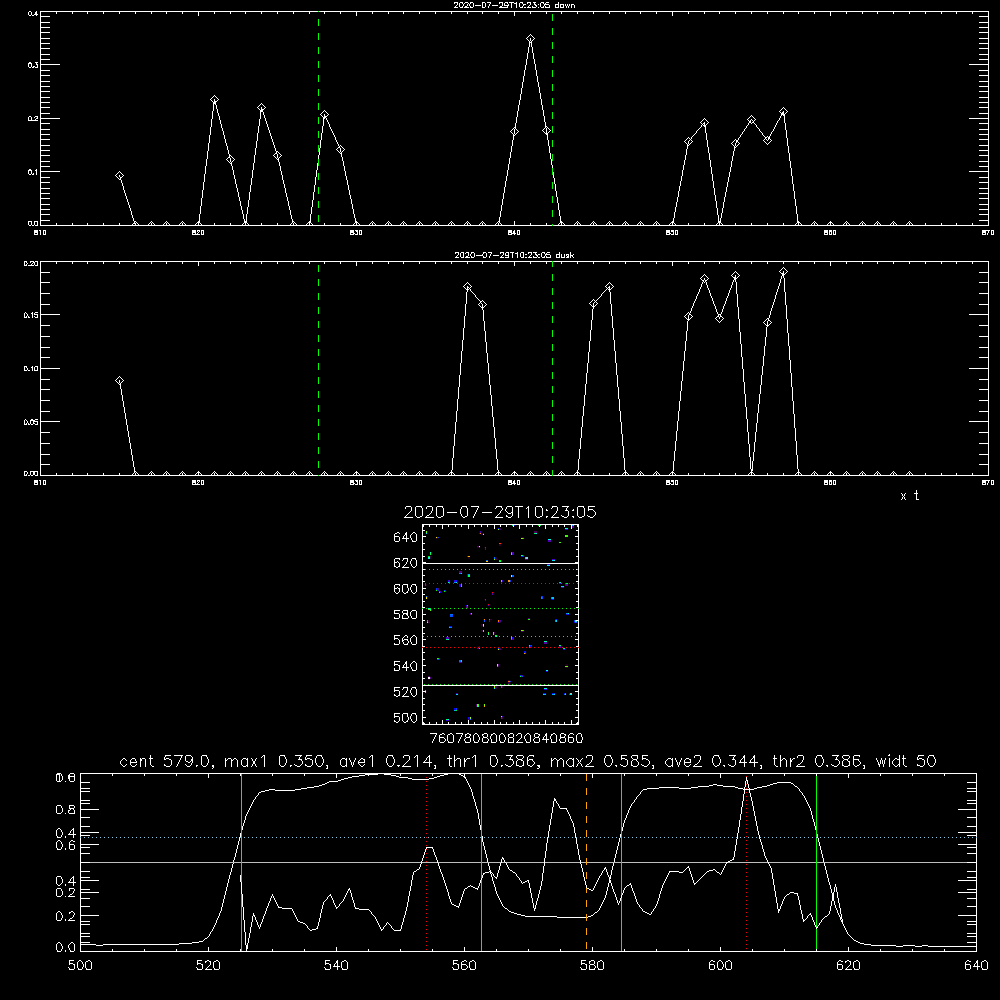1000x1000 pixels.
Task: Click the 640 label on scatter image y-axis
Action: (406, 537)
